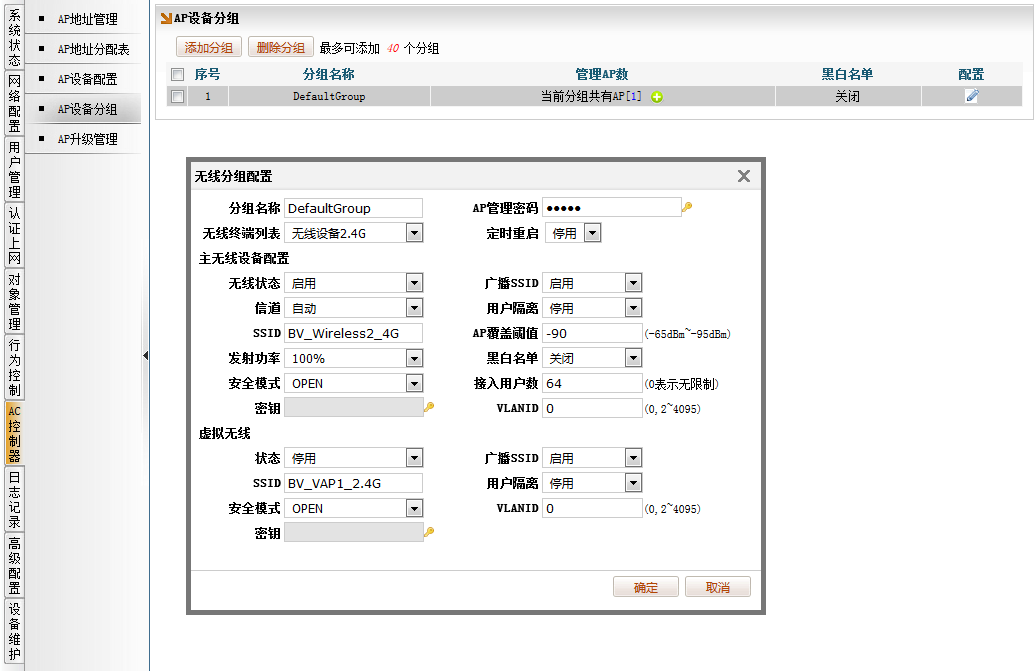The height and width of the screenshot is (671, 1036).
Task: Click the 序号 column header
Action: [x=207, y=75]
